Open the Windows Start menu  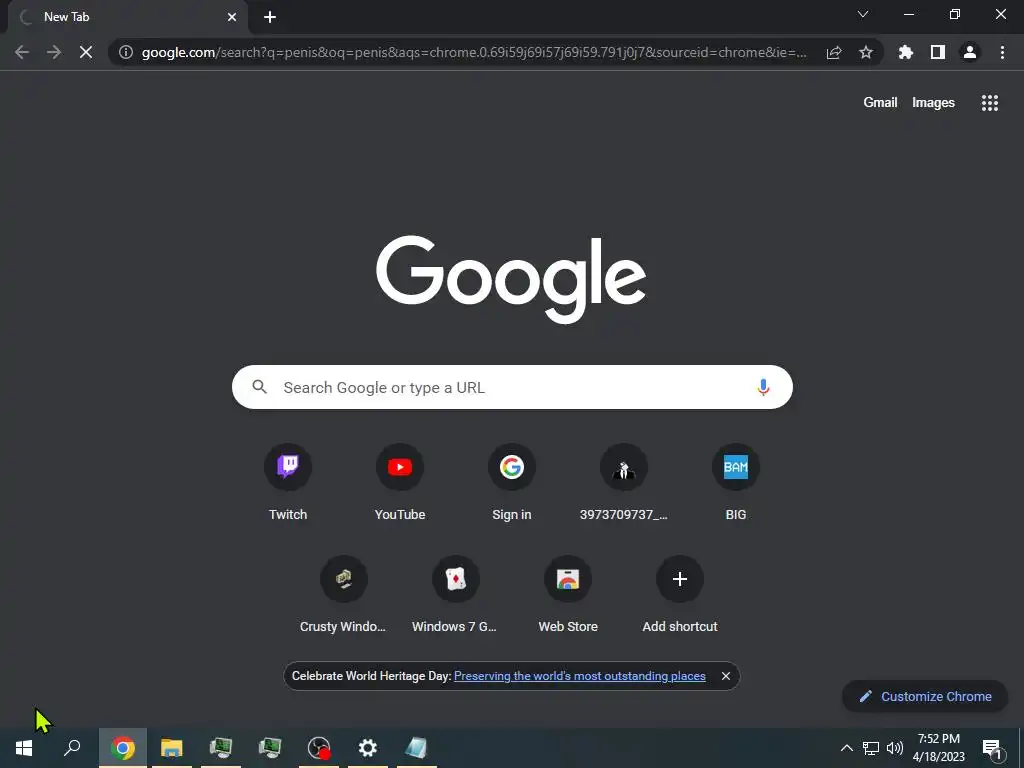pyautogui.click(x=24, y=748)
